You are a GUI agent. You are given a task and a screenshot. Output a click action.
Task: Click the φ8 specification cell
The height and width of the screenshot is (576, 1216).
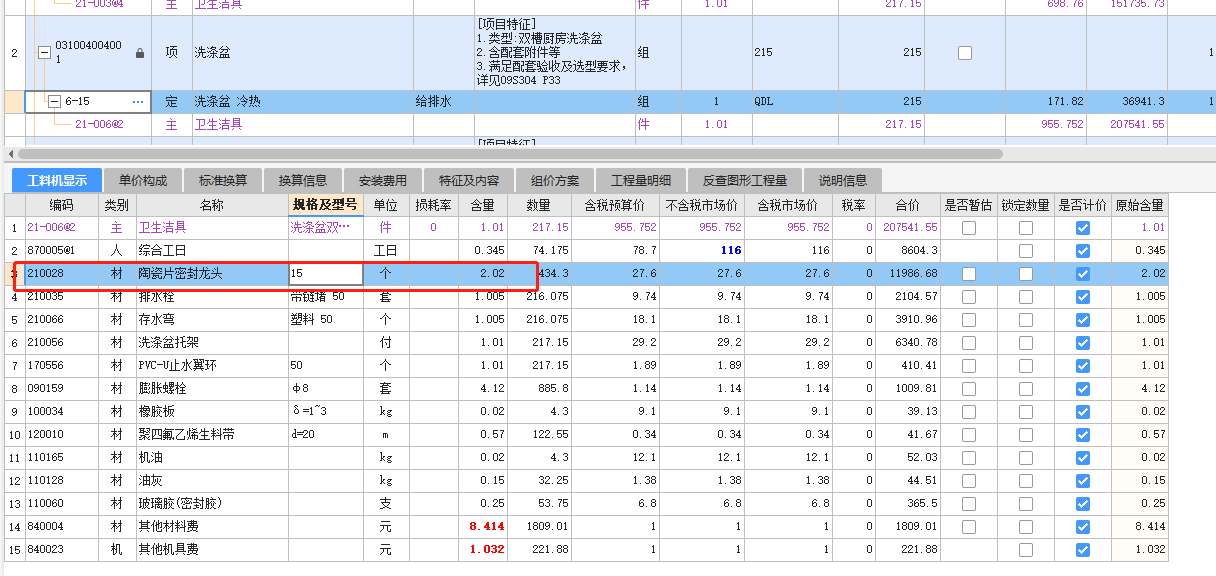[x=325, y=389]
